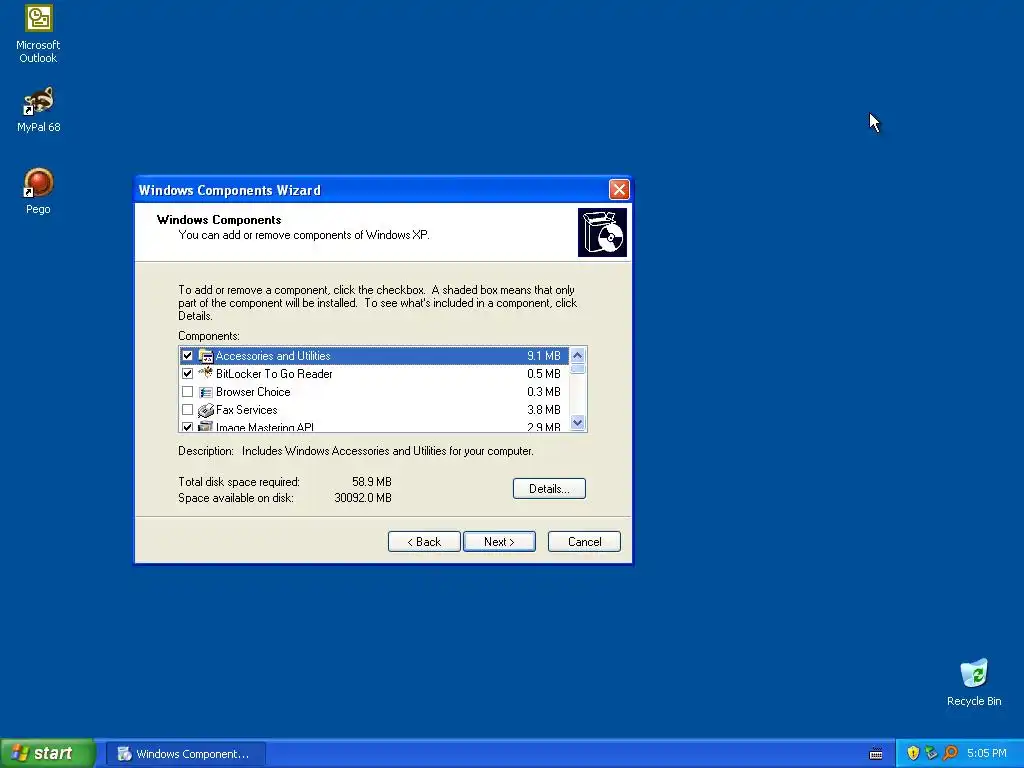Screen dimensions: 1024x768
Task: Click the wizard CD box graphic icon
Action: [x=602, y=232]
